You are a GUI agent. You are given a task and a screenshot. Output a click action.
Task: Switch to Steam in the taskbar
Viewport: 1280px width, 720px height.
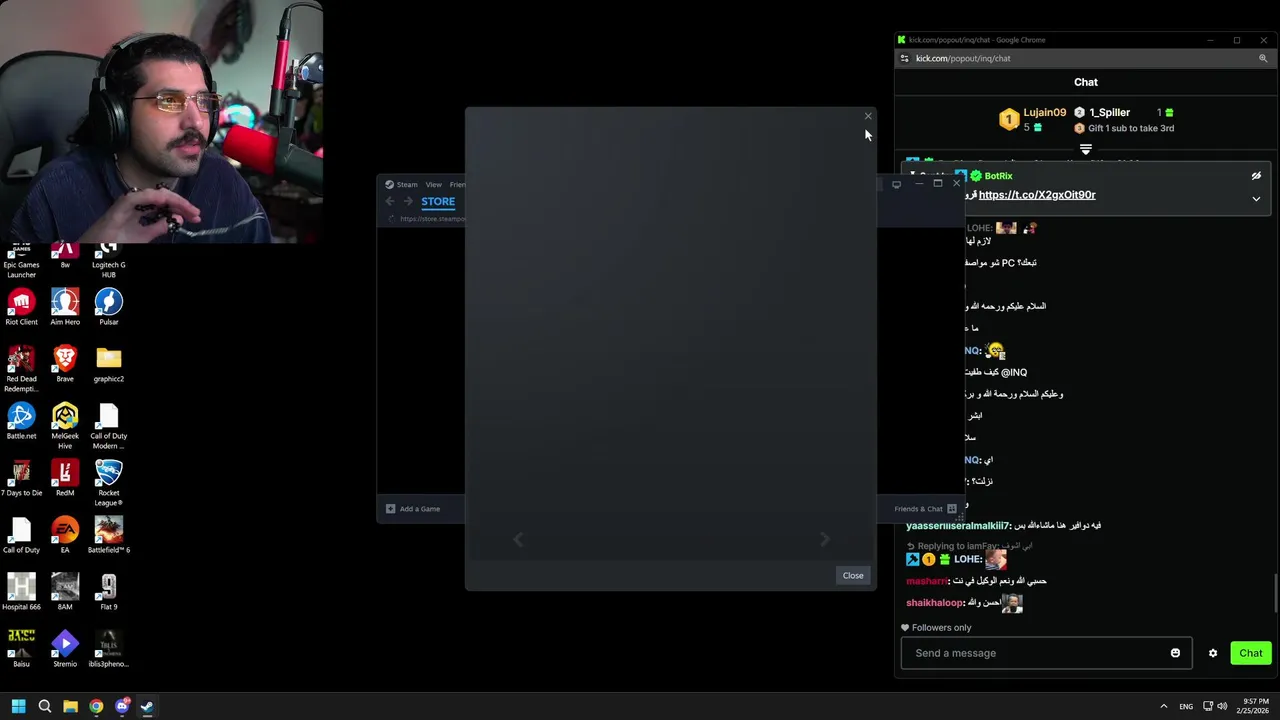[147, 707]
